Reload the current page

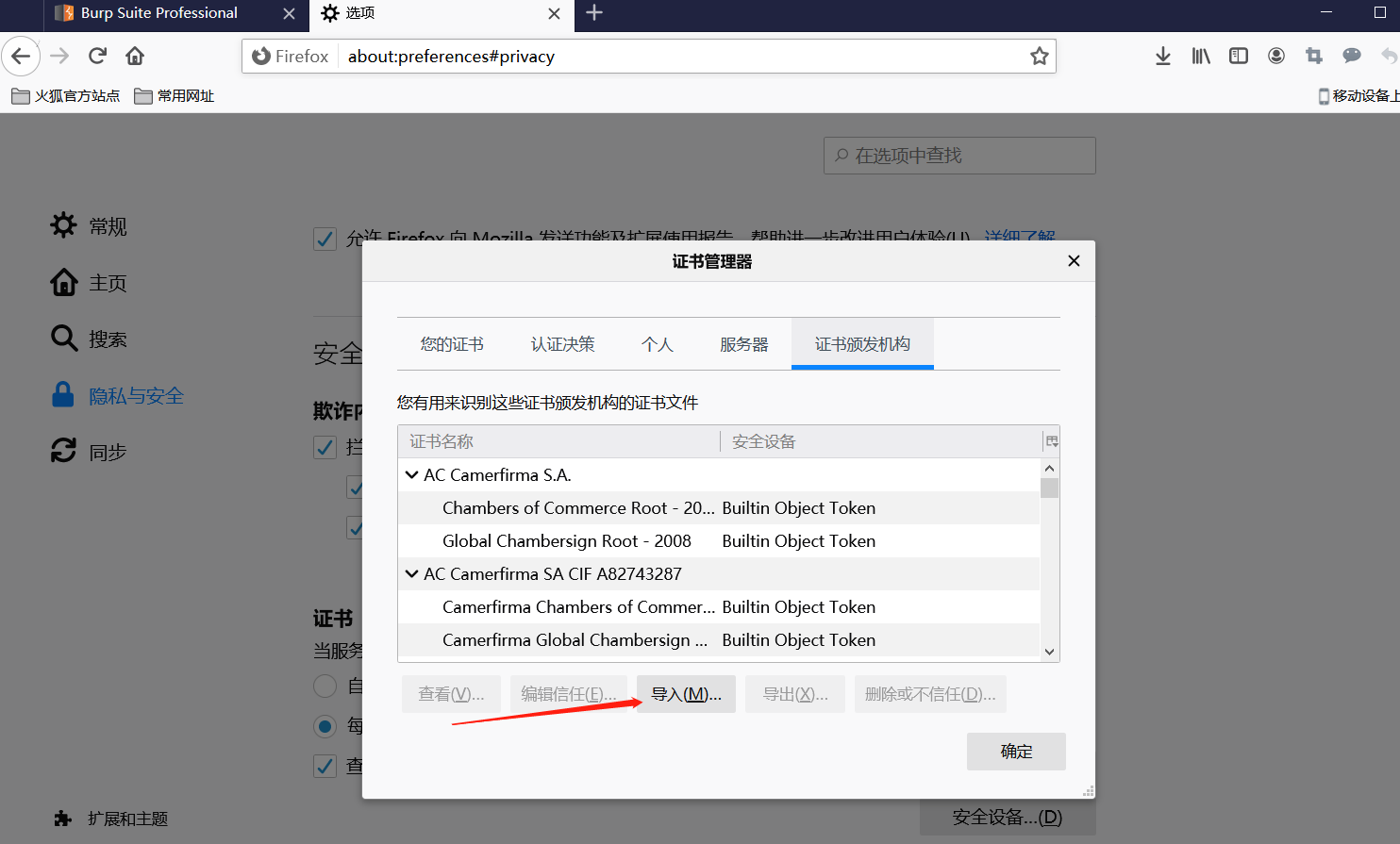point(96,56)
